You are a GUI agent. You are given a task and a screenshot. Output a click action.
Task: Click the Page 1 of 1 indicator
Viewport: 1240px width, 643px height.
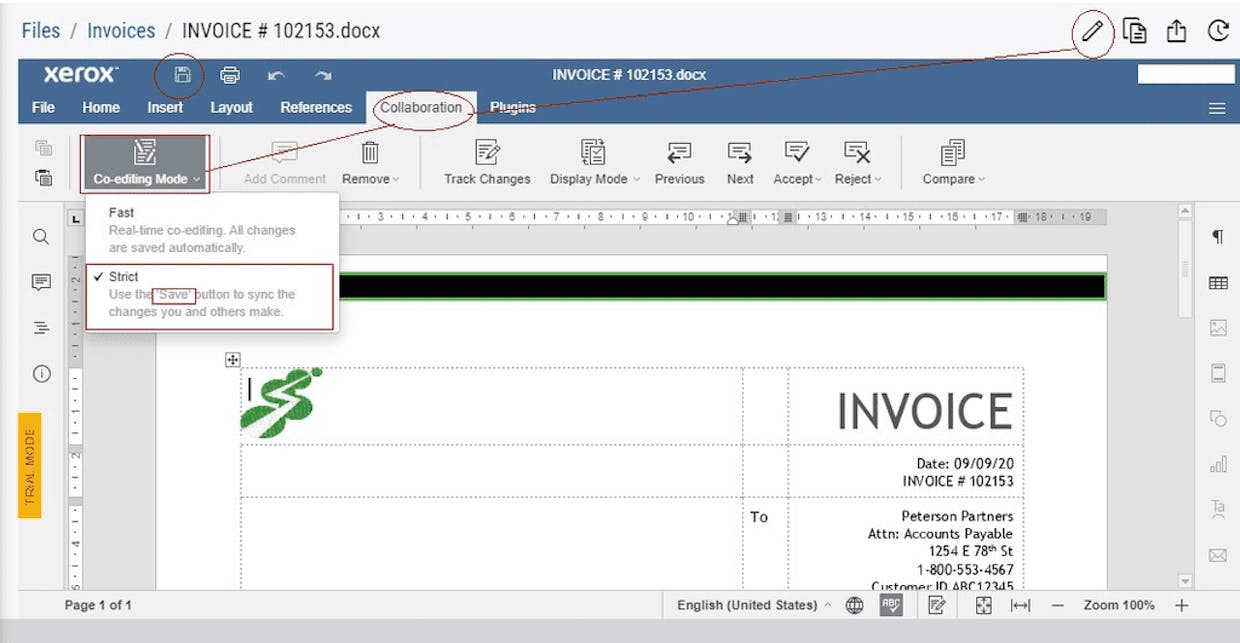click(x=98, y=605)
